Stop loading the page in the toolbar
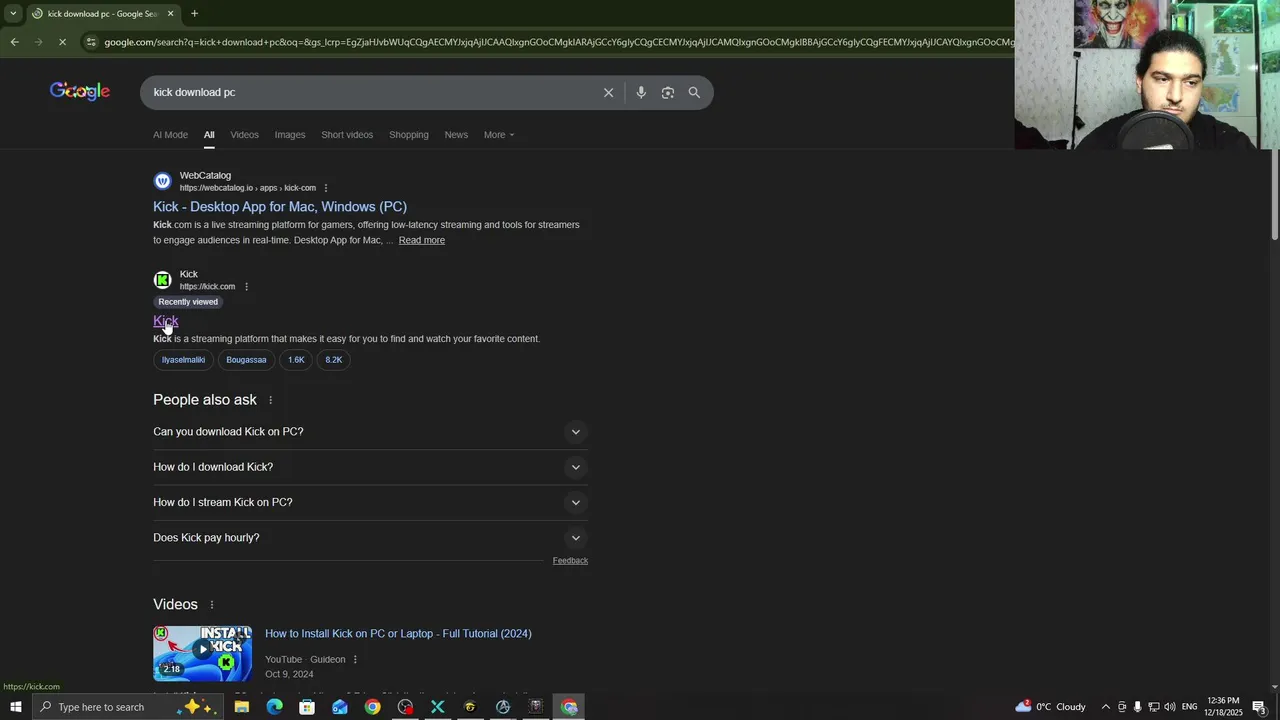Image resolution: width=1280 pixels, height=720 pixels. click(62, 42)
